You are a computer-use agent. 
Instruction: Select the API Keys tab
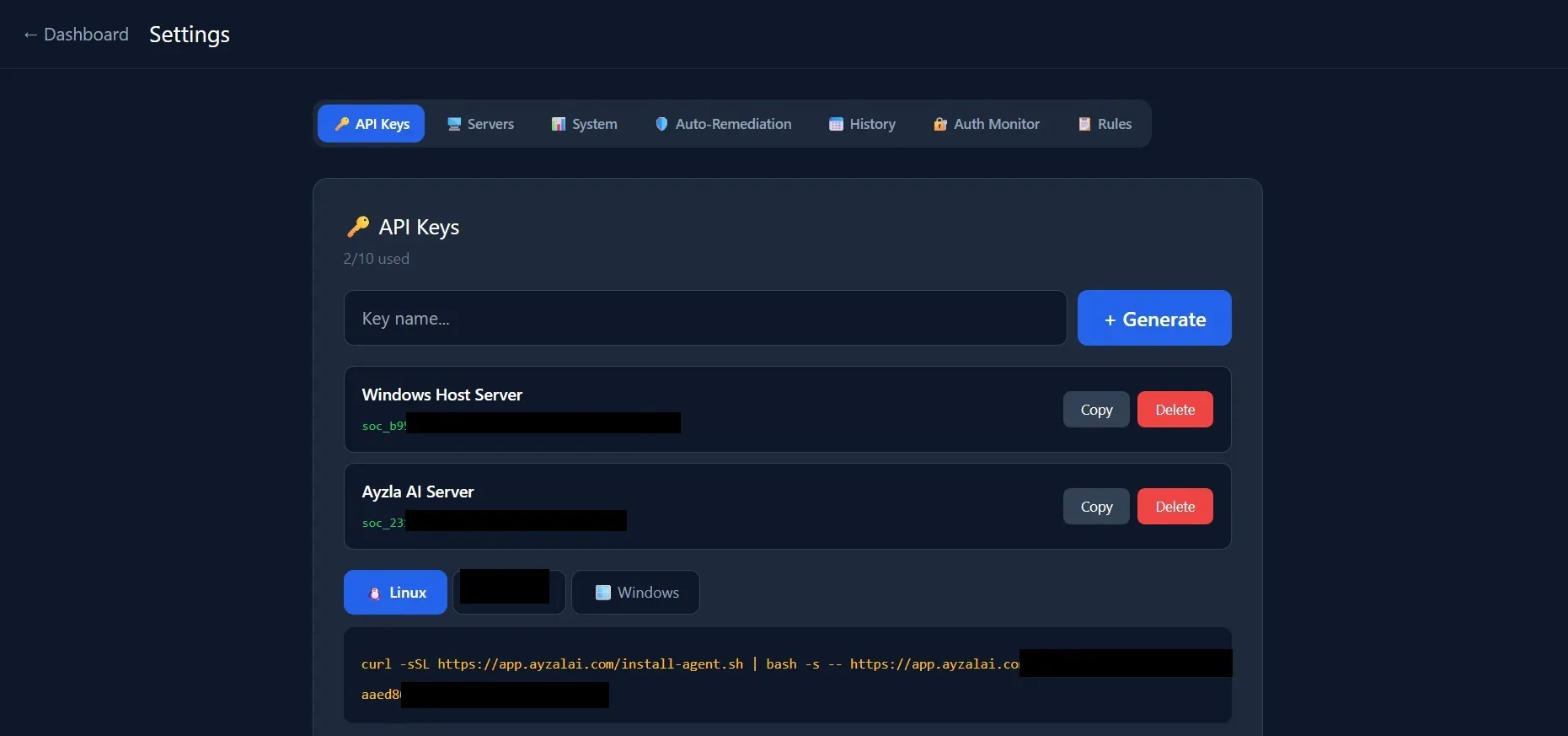(371, 124)
